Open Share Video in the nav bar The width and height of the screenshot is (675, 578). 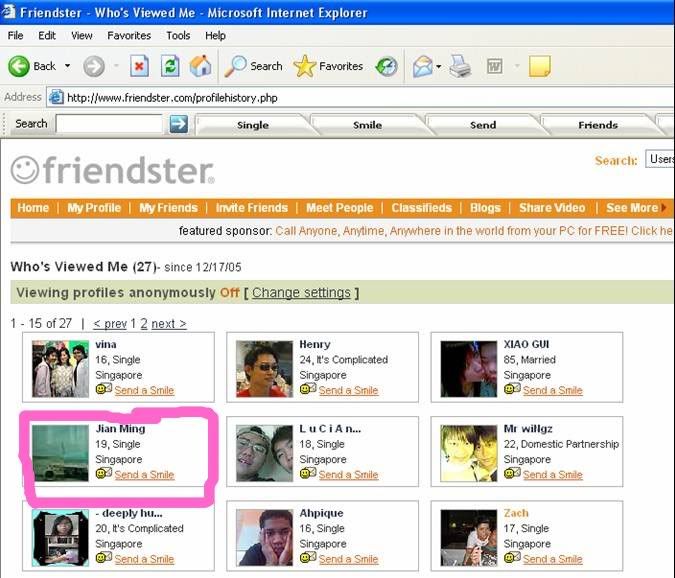pyautogui.click(x=552, y=208)
